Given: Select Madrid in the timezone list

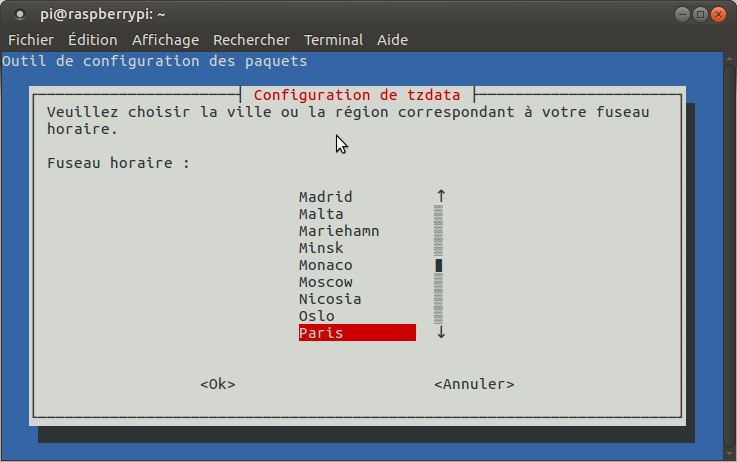Looking at the screenshot, I should [325, 197].
